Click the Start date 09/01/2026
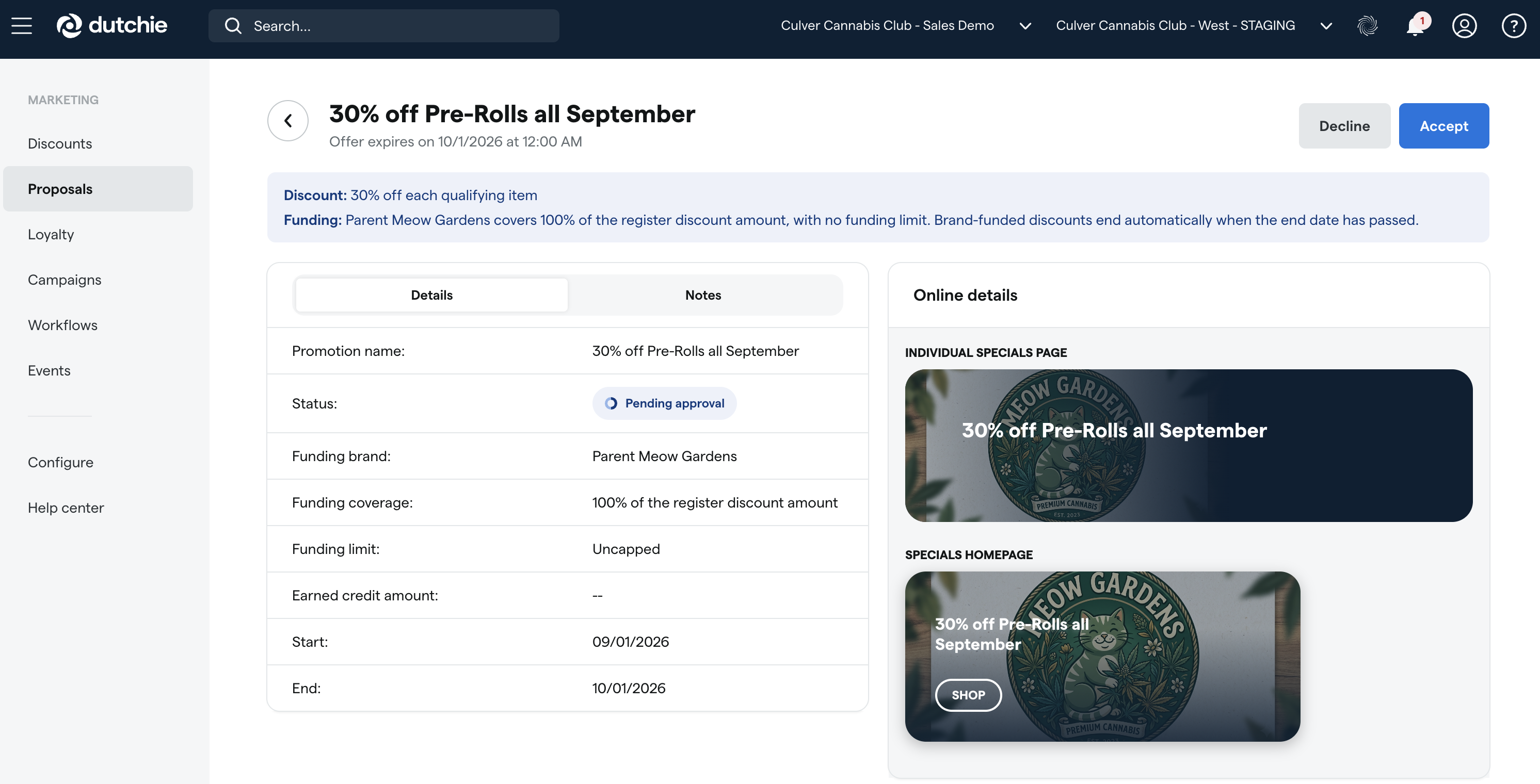Image resolution: width=1540 pixels, height=784 pixels. tap(631, 642)
